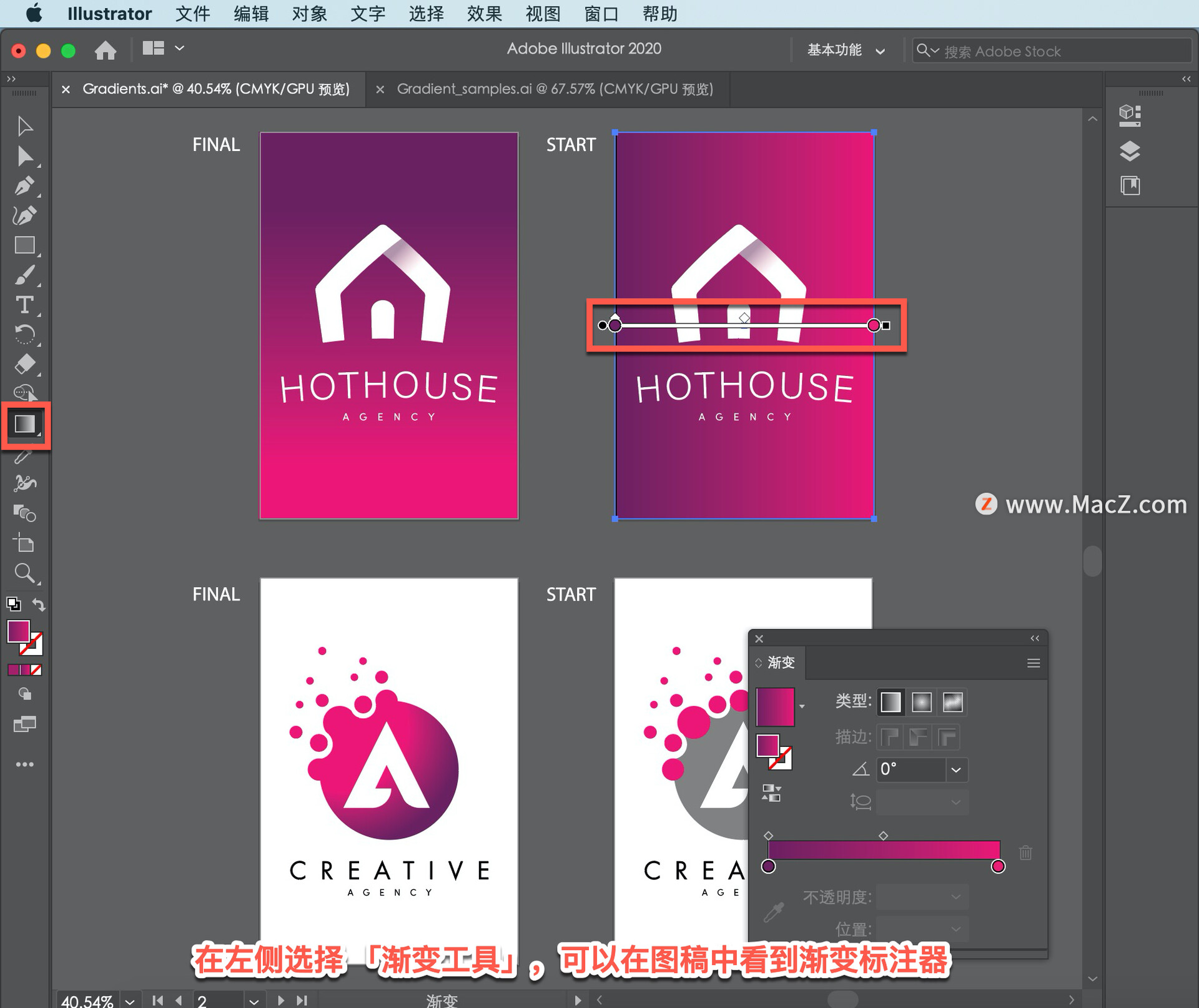Select the Eraser tool

pos(25,364)
